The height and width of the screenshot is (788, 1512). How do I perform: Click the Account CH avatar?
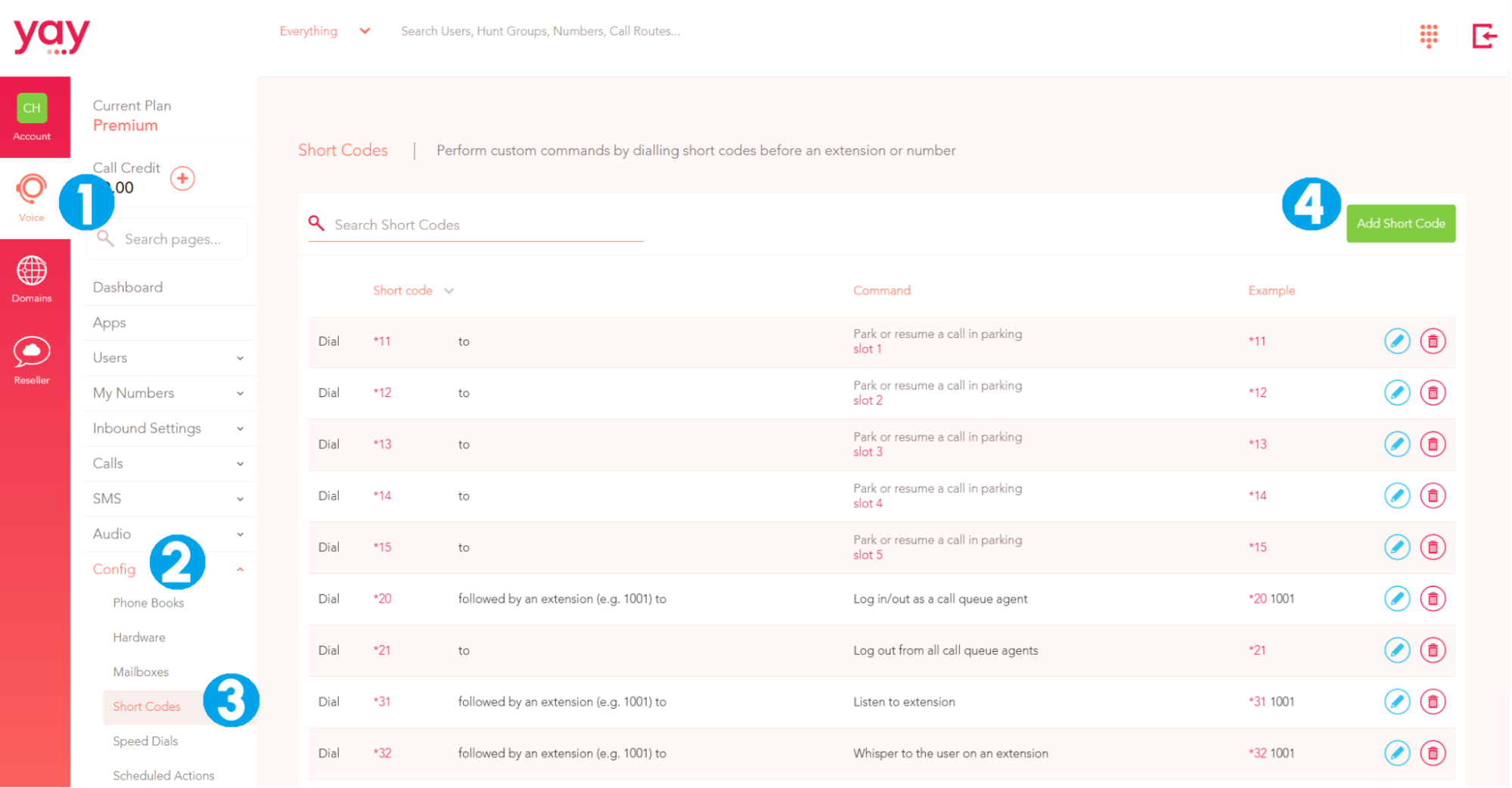point(32,108)
